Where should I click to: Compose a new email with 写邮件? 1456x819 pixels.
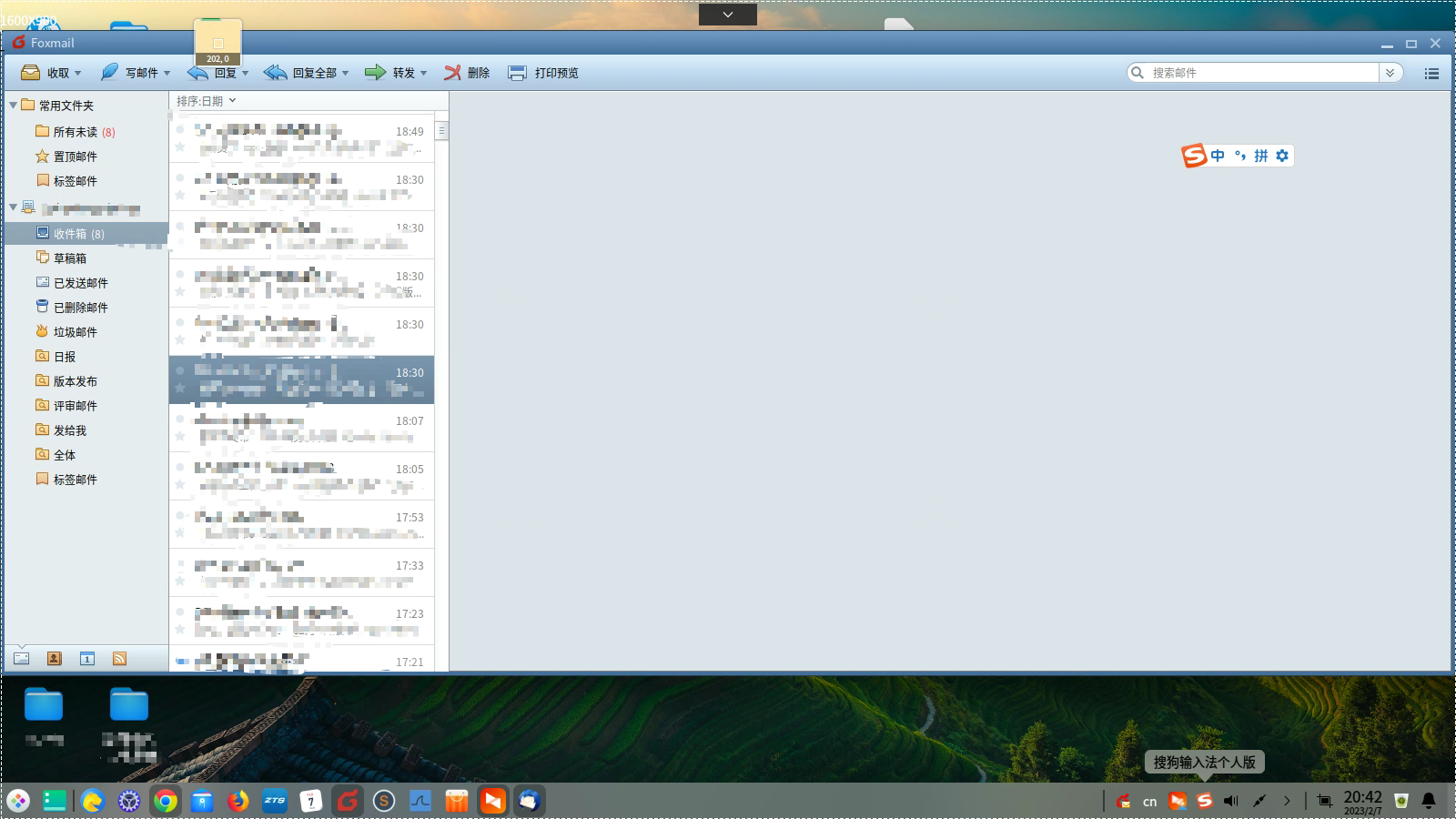coord(128,73)
